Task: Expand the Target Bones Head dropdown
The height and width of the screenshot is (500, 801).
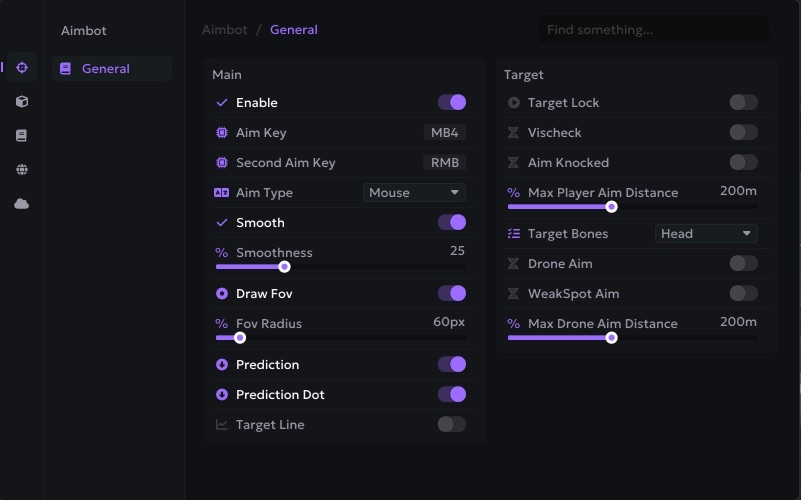Action: (706, 234)
